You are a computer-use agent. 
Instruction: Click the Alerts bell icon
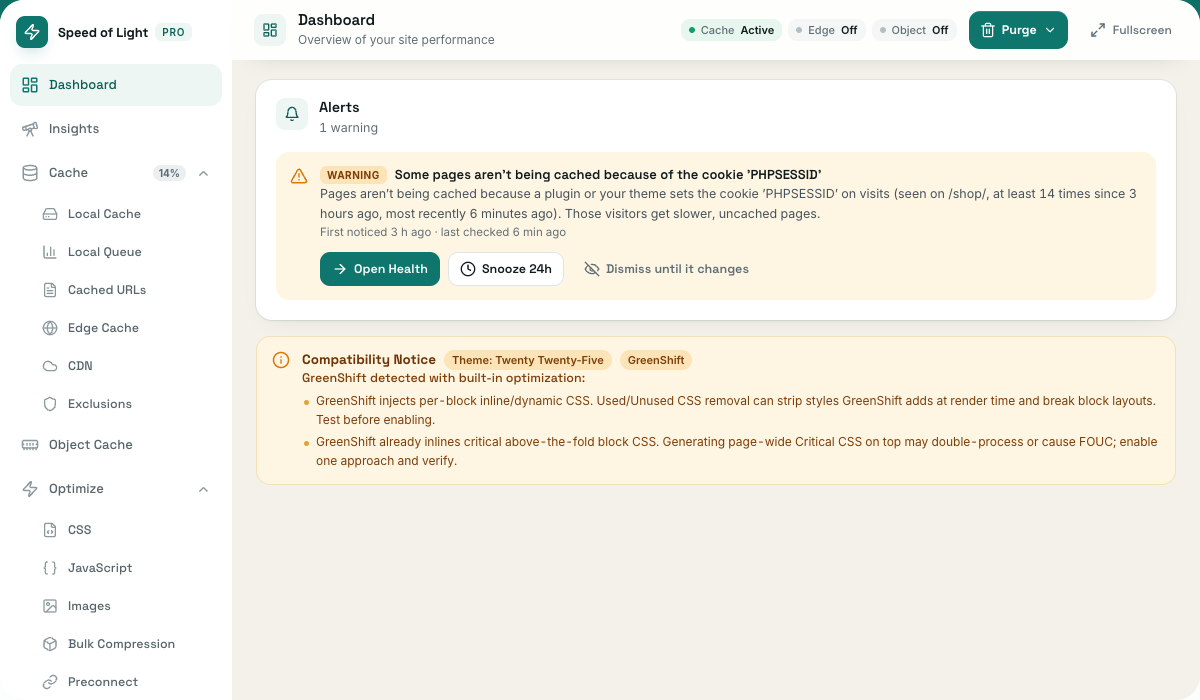[x=292, y=114]
